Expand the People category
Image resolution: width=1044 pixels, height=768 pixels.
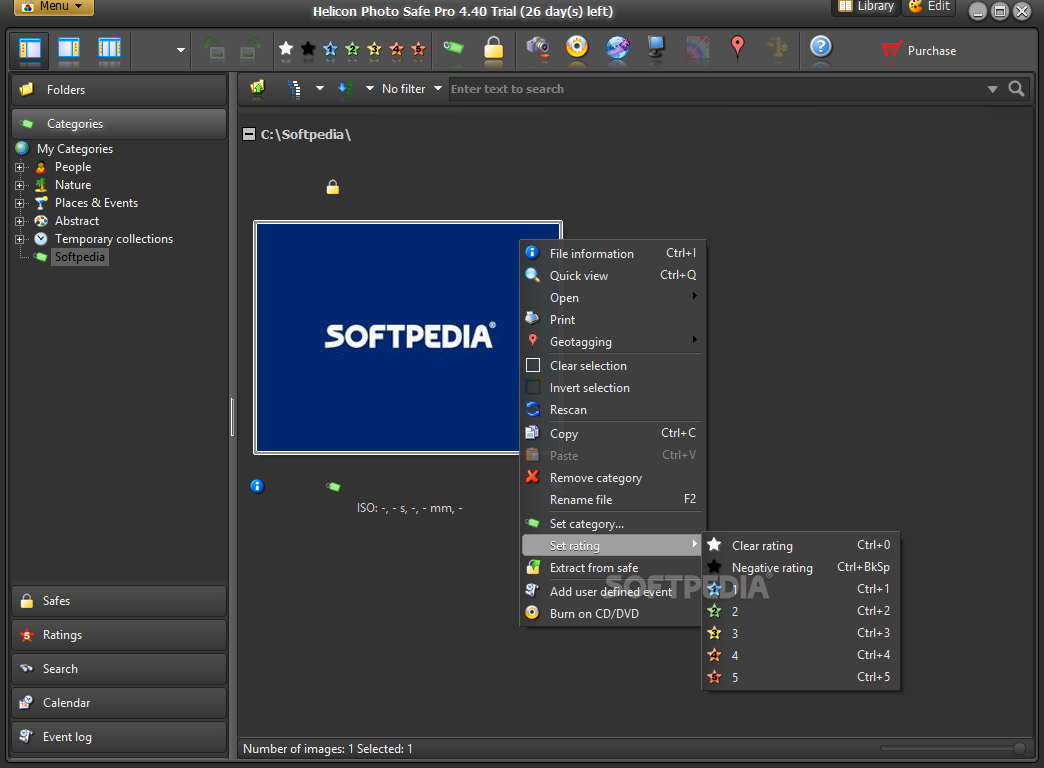(20, 167)
